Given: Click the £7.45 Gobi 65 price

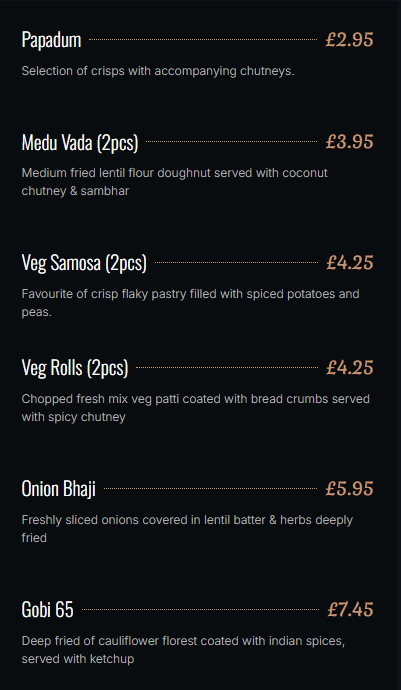Looking at the screenshot, I should pyautogui.click(x=350, y=609).
